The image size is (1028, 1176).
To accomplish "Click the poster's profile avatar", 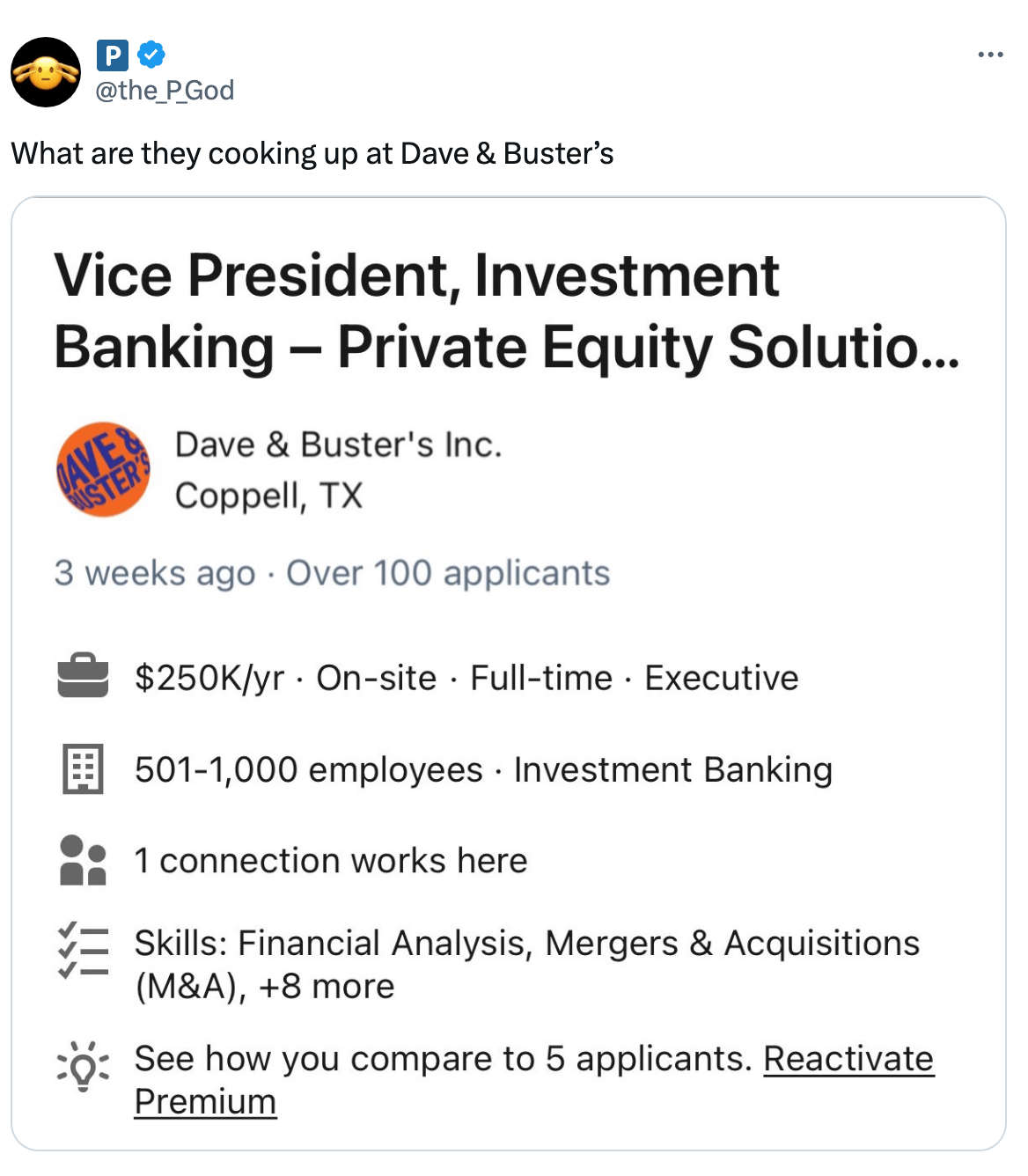I will click(x=46, y=72).
